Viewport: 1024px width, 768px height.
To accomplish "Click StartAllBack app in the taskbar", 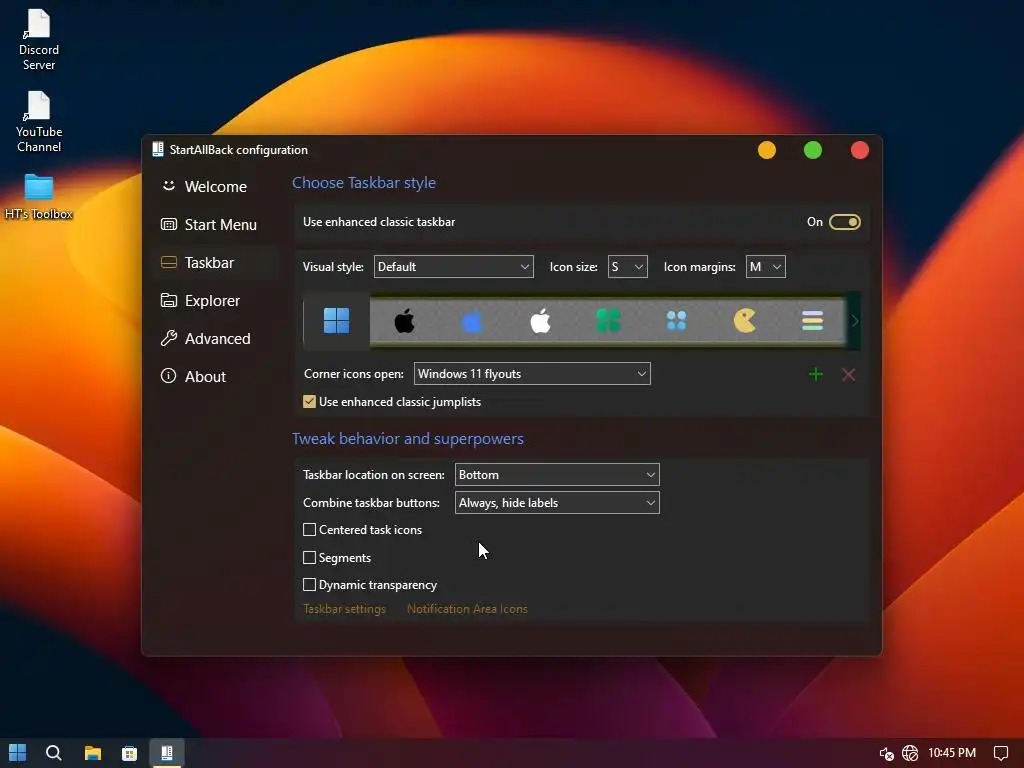I will [167, 753].
